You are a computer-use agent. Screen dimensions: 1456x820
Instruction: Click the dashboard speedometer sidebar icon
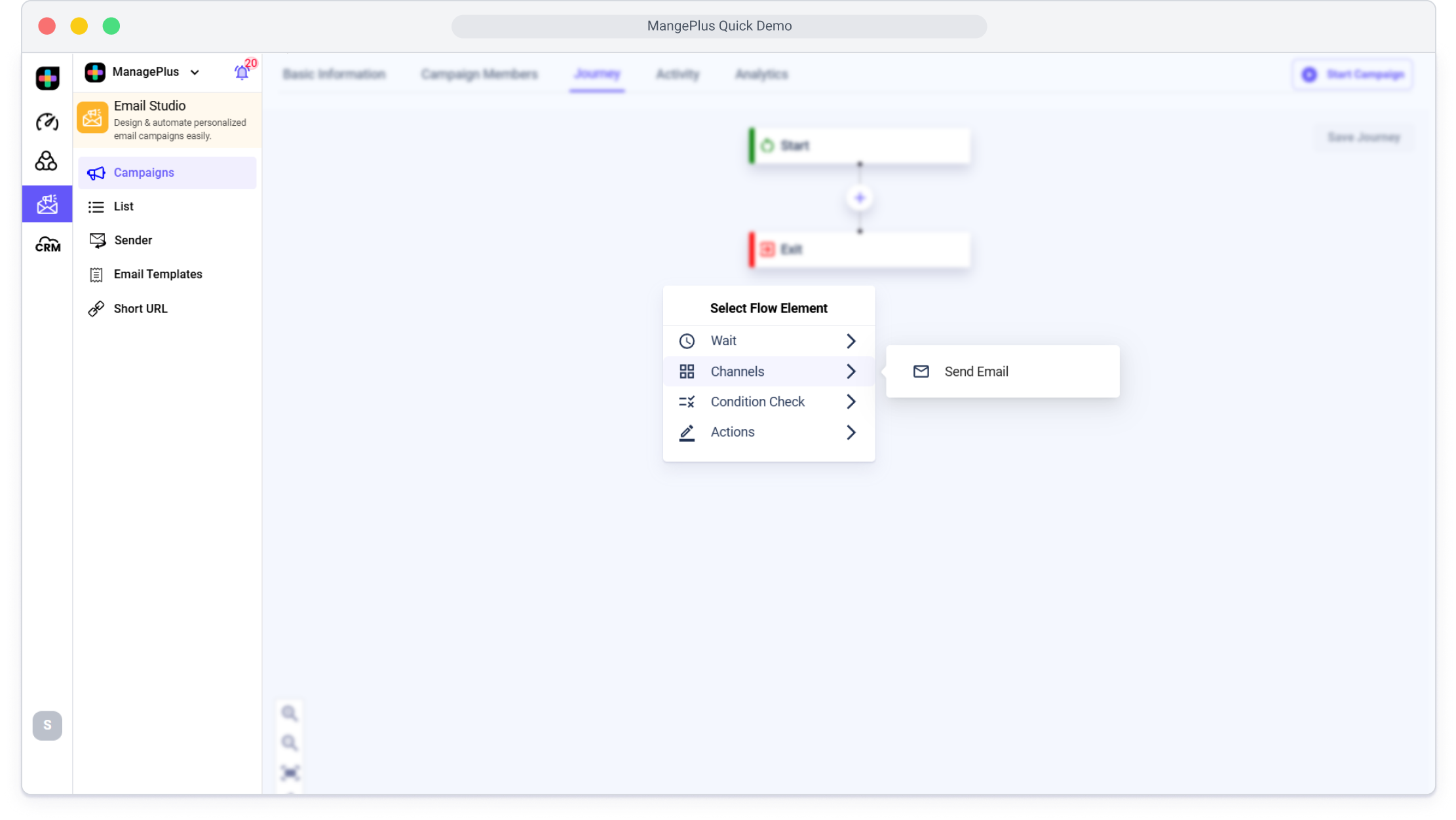(47, 122)
